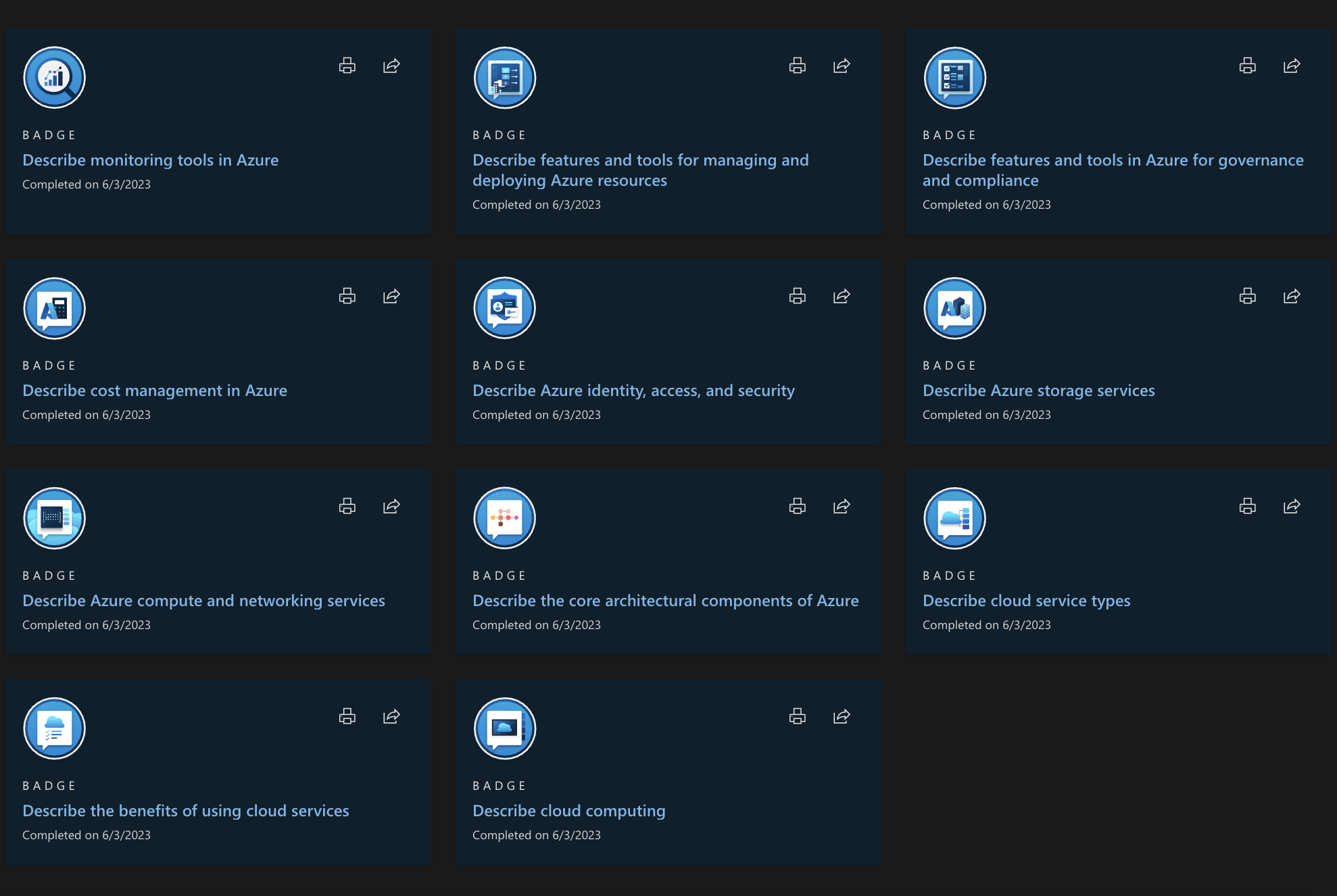Share the Describe cloud computing badge
Screen dimensions: 1337x896
(842, 716)
